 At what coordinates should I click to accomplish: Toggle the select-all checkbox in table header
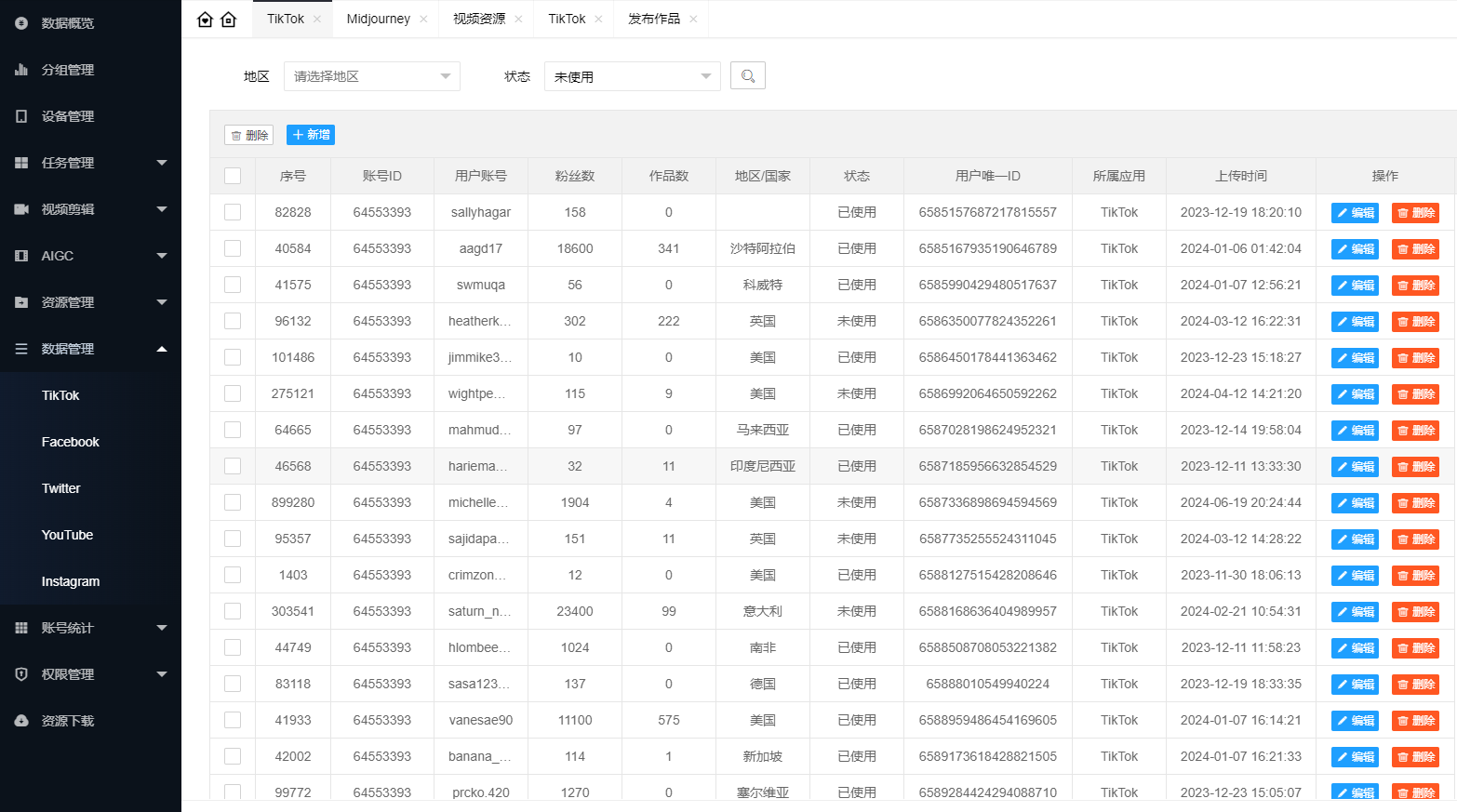[x=233, y=176]
